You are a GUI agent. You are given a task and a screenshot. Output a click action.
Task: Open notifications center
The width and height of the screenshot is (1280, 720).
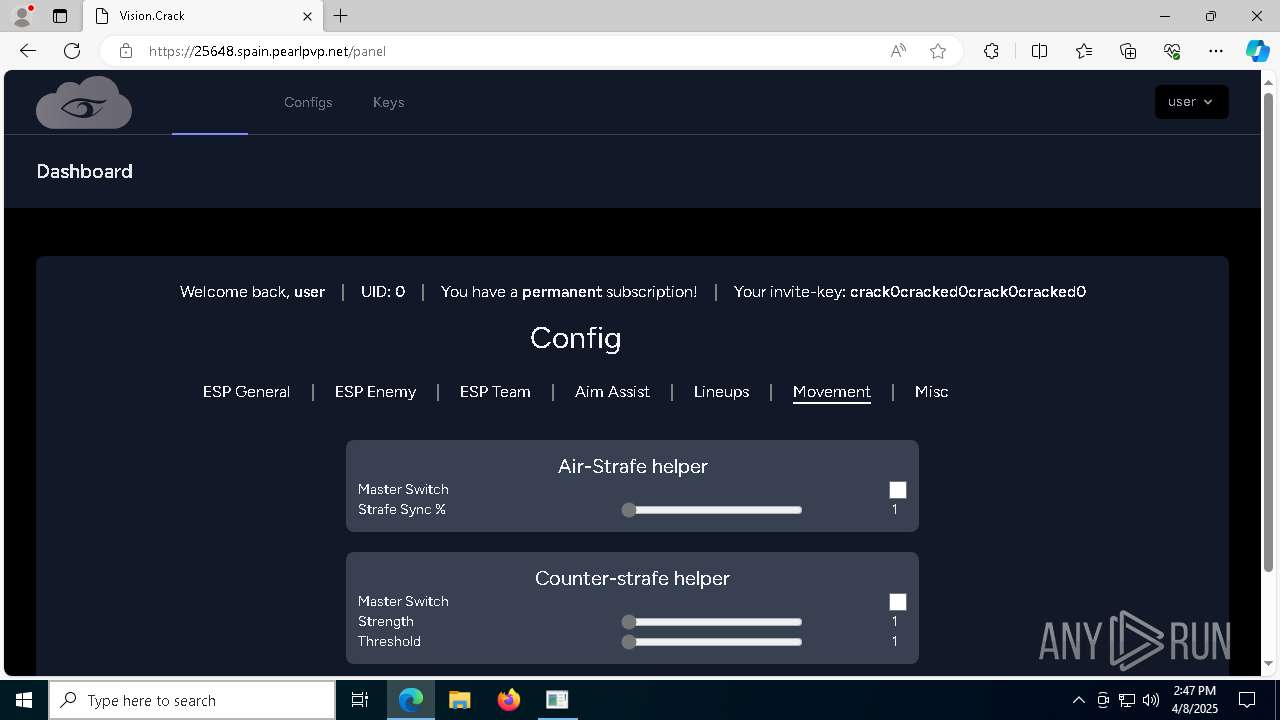1247,700
